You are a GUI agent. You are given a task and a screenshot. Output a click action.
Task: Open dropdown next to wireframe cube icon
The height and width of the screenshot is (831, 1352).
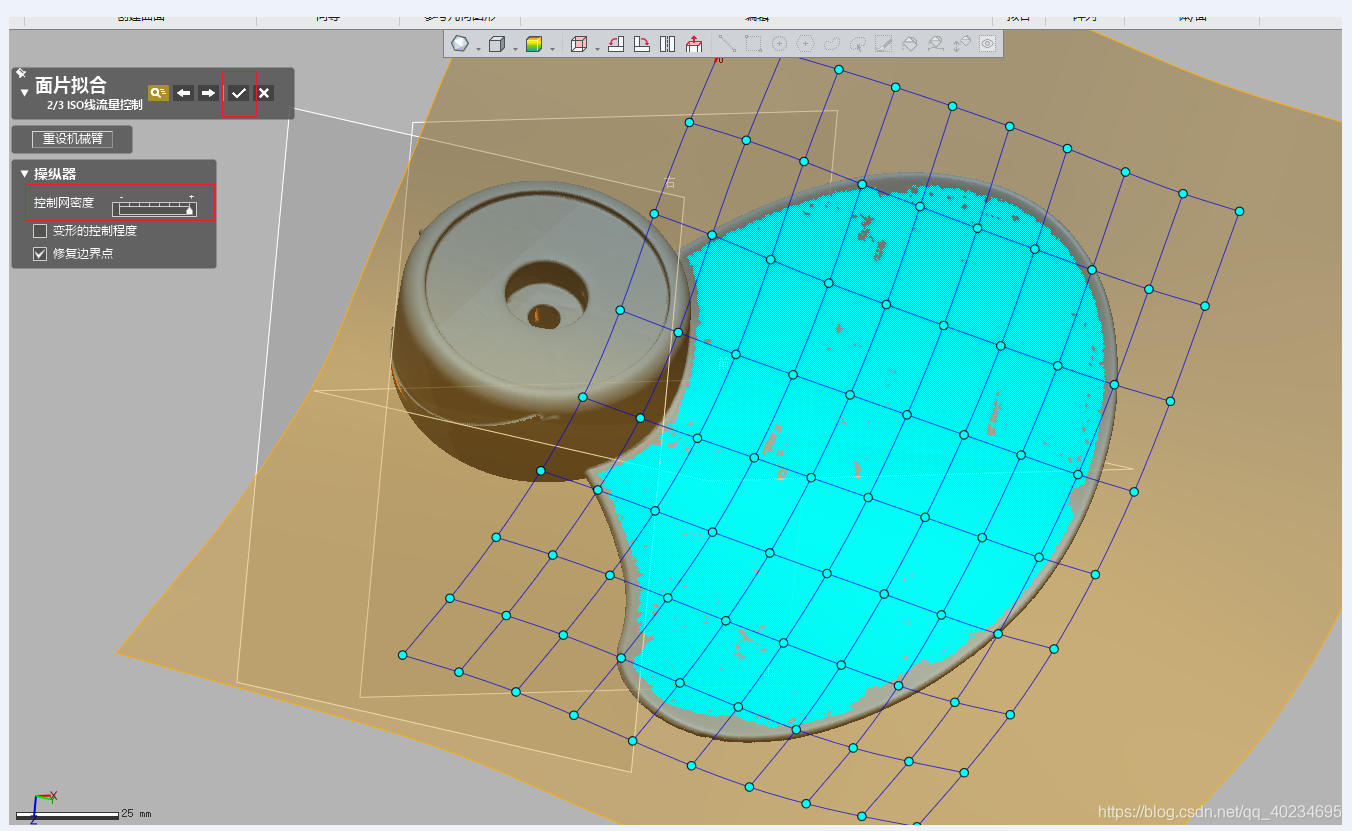point(597,49)
